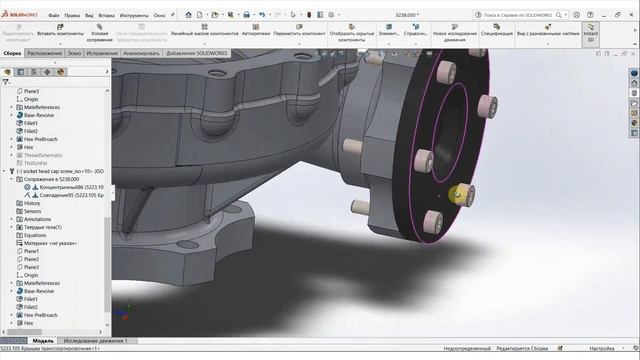640x360 pixels.
Task: Switch to the Эскиз tab
Action: click(74, 53)
